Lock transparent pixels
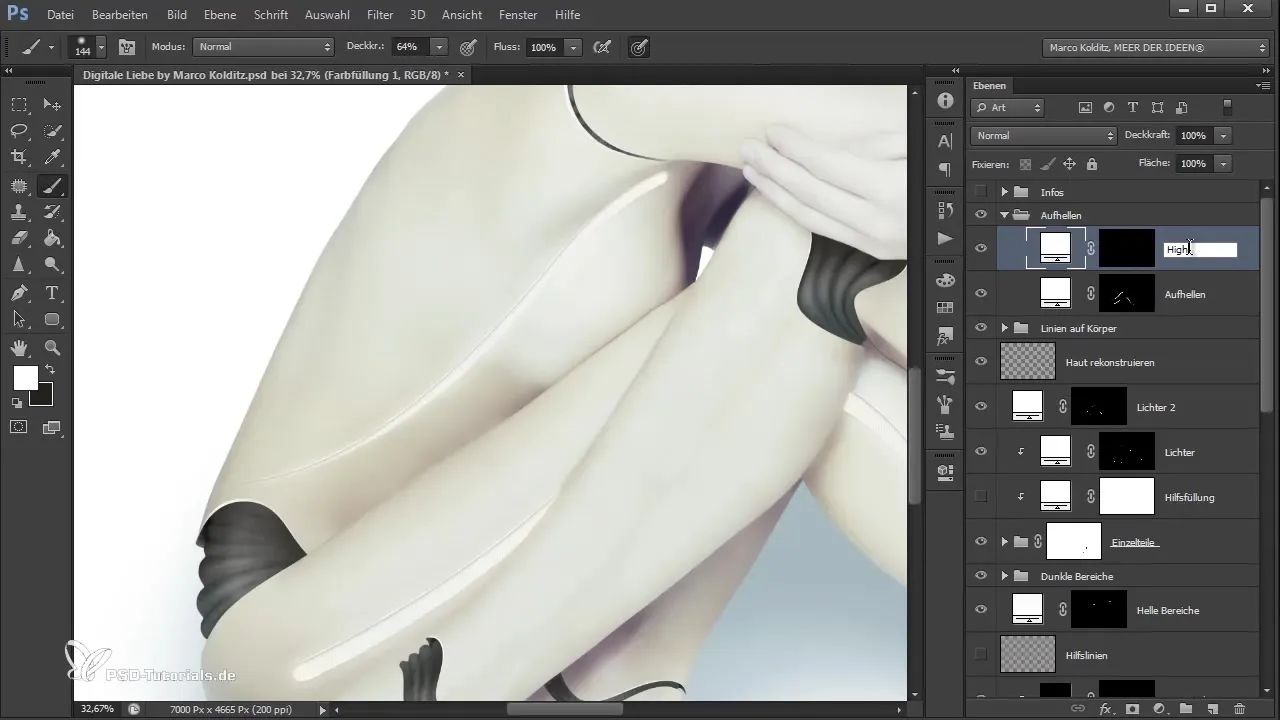 coord(1025,164)
